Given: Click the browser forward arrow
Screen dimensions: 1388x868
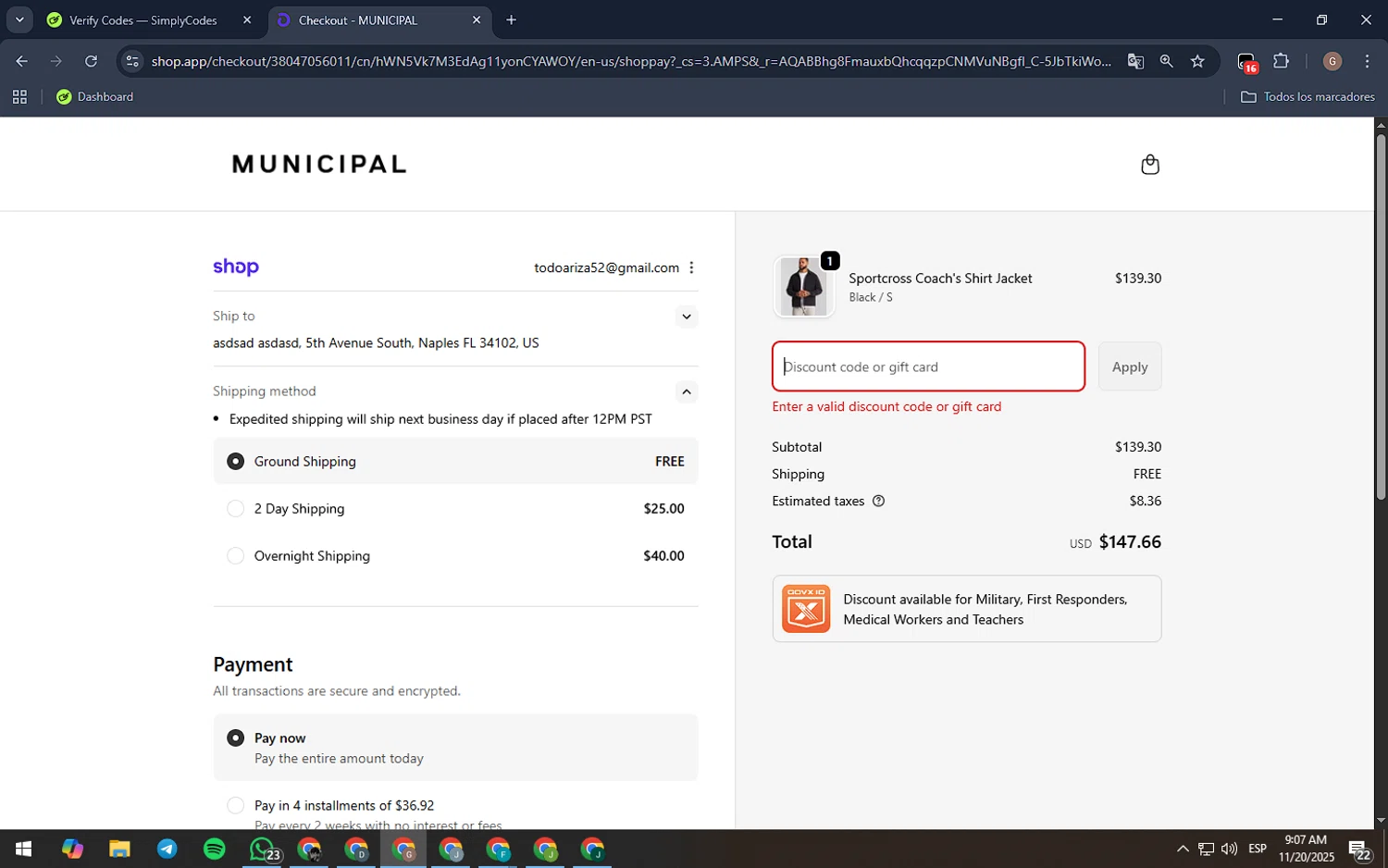Looking at the screenshot, I should pos(56,61).
